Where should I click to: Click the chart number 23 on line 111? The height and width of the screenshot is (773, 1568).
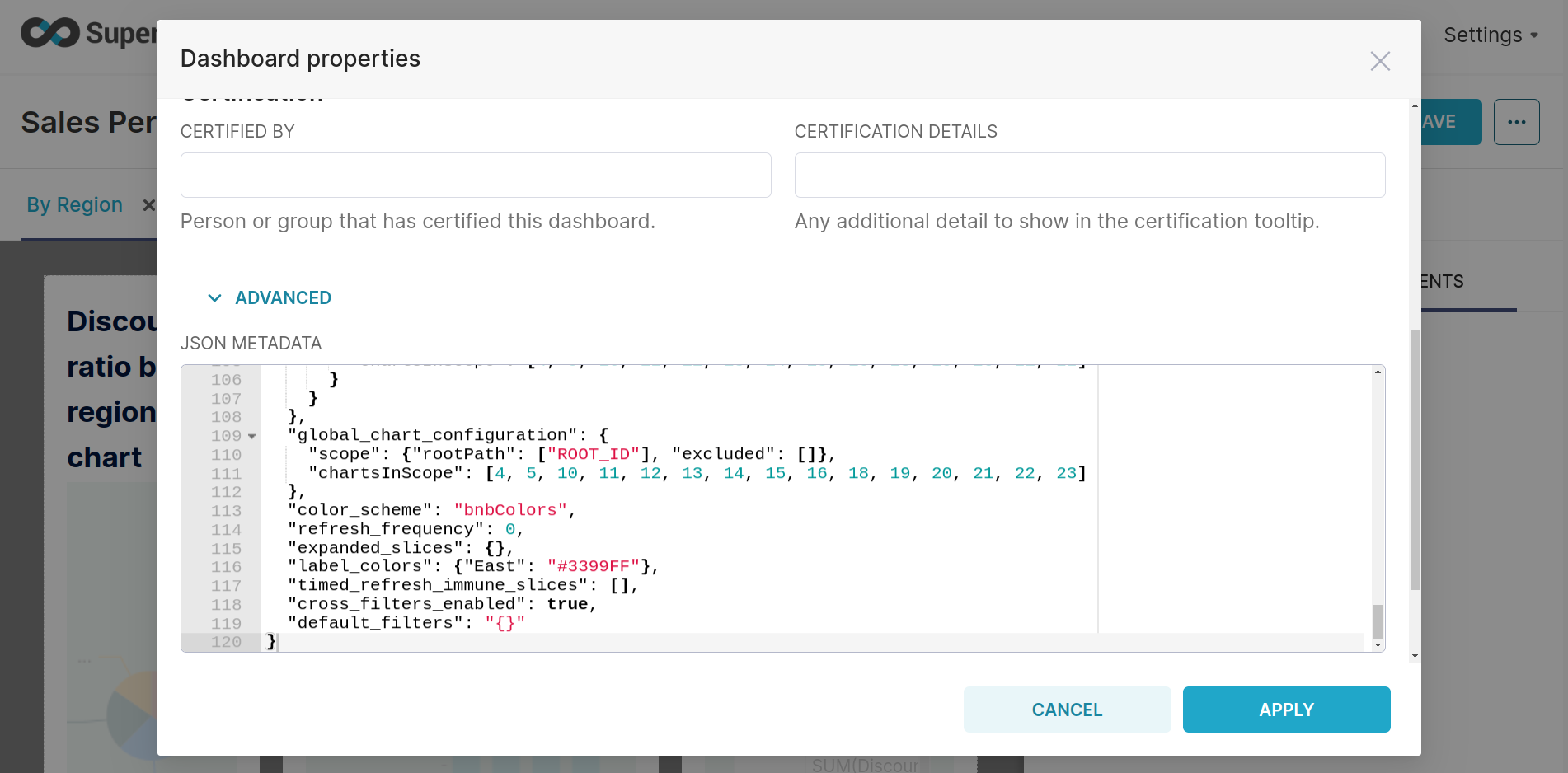pos(1067,473)
